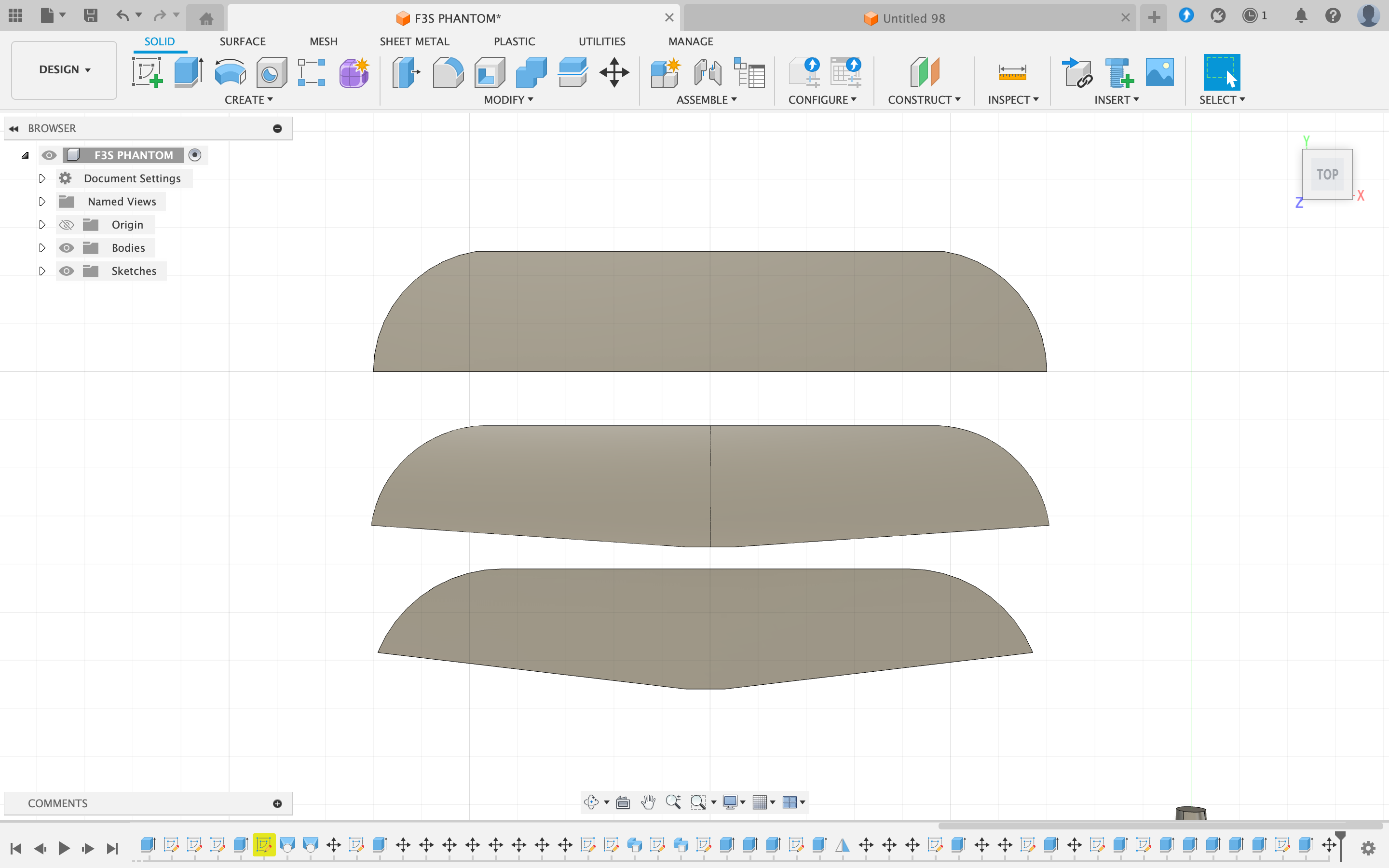Click TOP on the ViewCube
Screen dimensions: 1389x868
tap(1328, 174)
